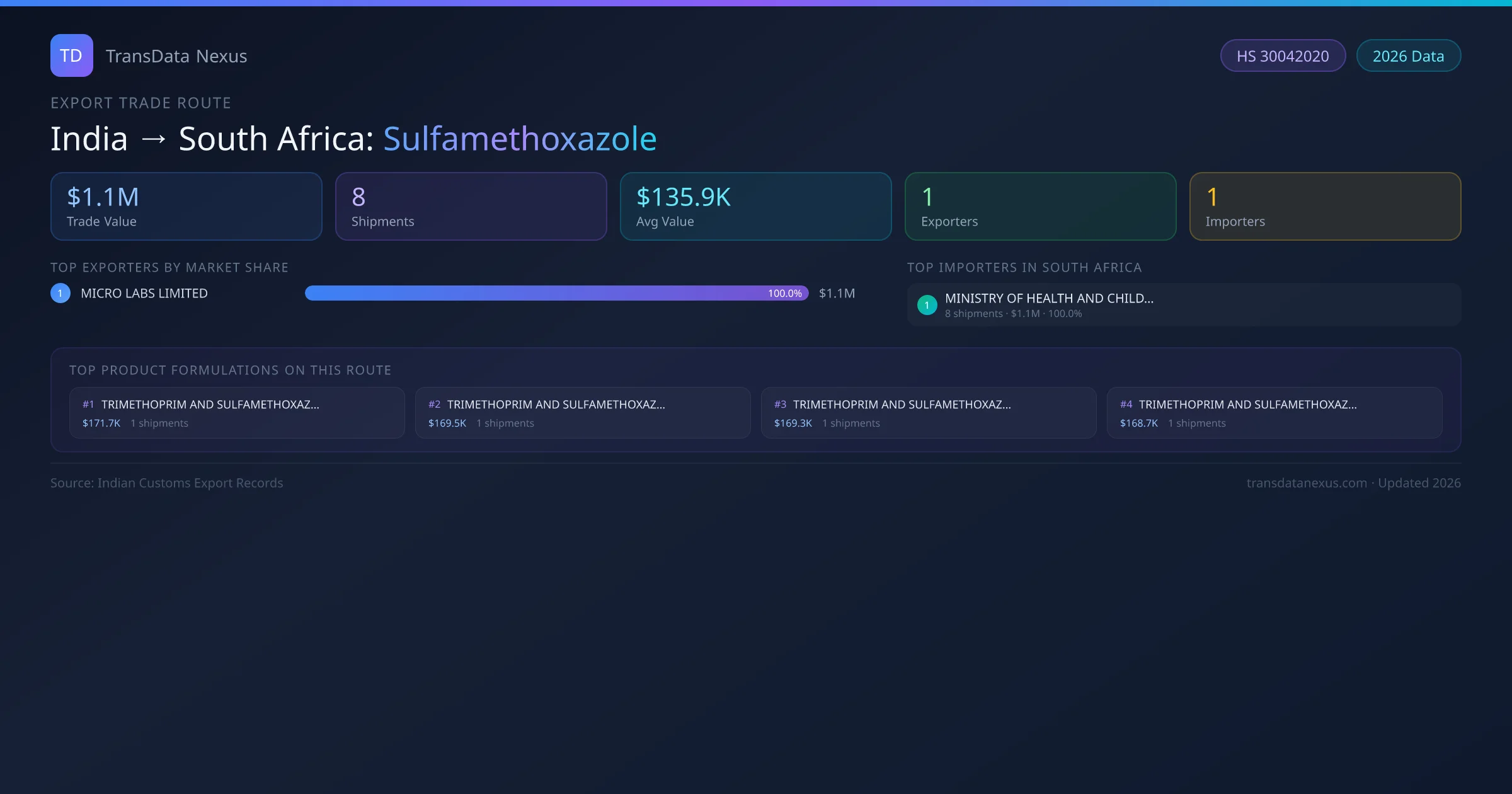Click the 2026 Data badge

[1408, 56]
